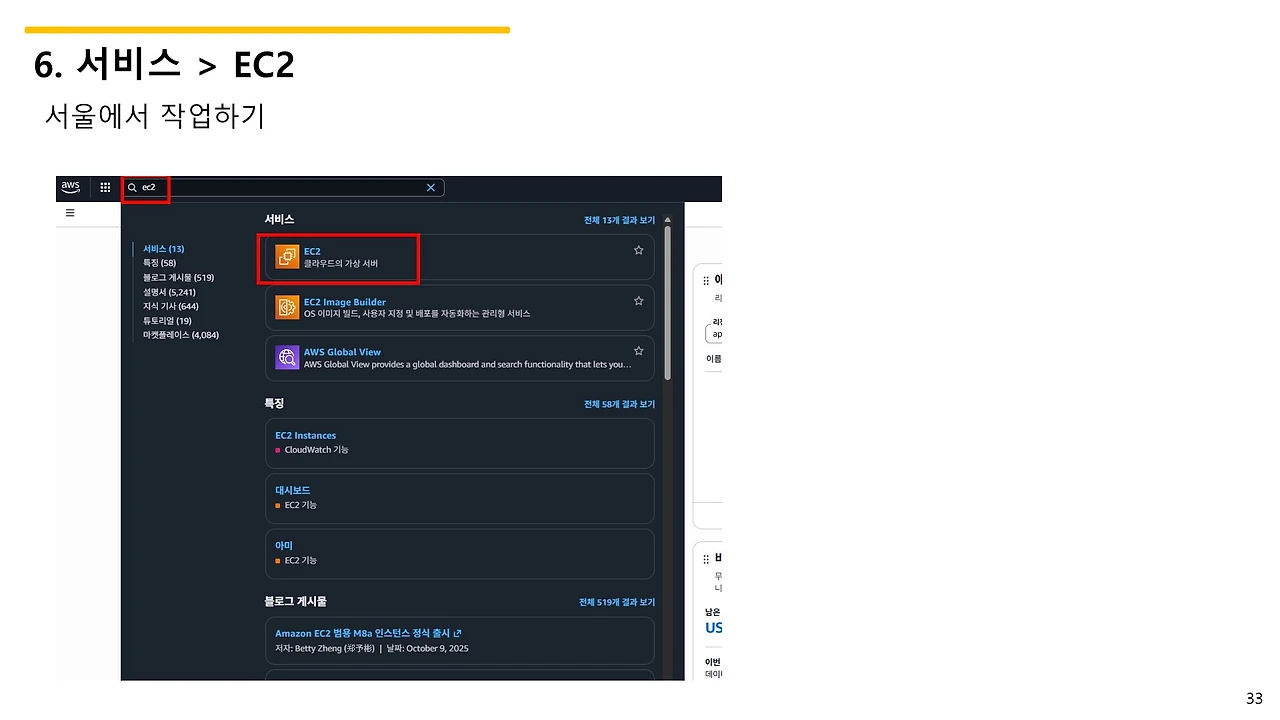
Task: Click the 블로그 게시물 section heading in results
Action: [295, 601]
